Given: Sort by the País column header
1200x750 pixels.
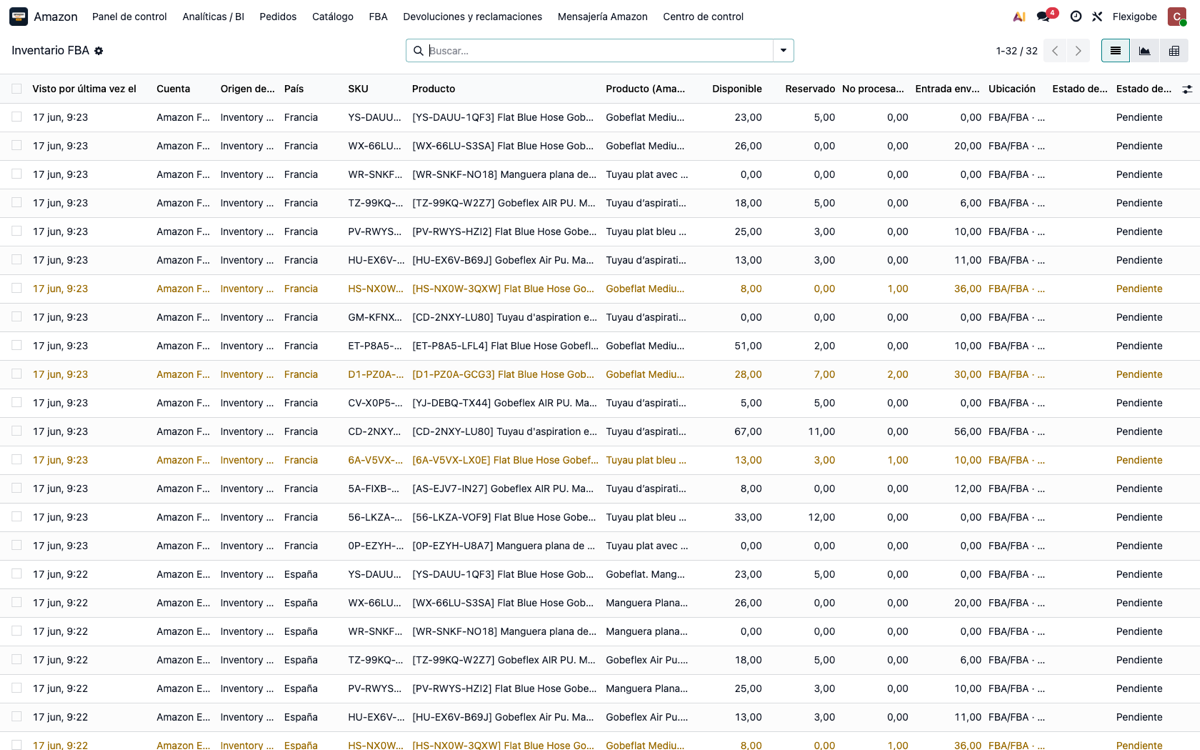Looking at the screenshot, I should click(294, 89).
